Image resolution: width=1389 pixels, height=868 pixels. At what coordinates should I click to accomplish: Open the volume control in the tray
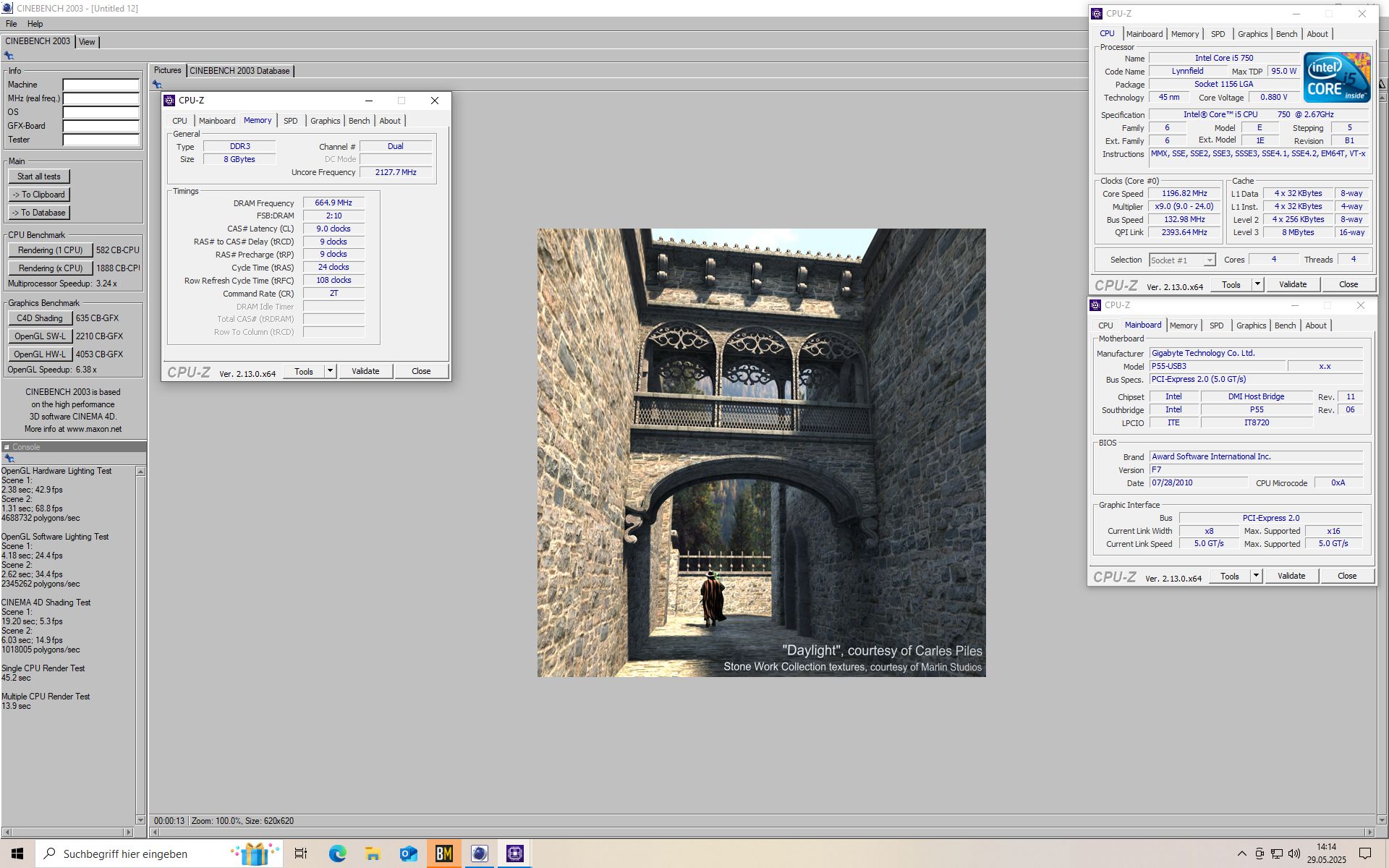tap(1294, 854)
